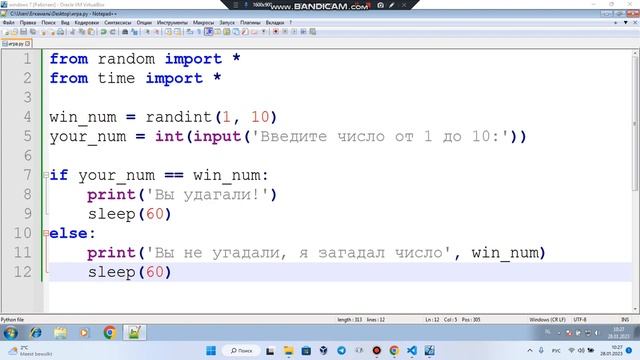Collapse the if block fold marker on line 7
The width and height of the screenshot is (640, 360).
tap(46, 176)
